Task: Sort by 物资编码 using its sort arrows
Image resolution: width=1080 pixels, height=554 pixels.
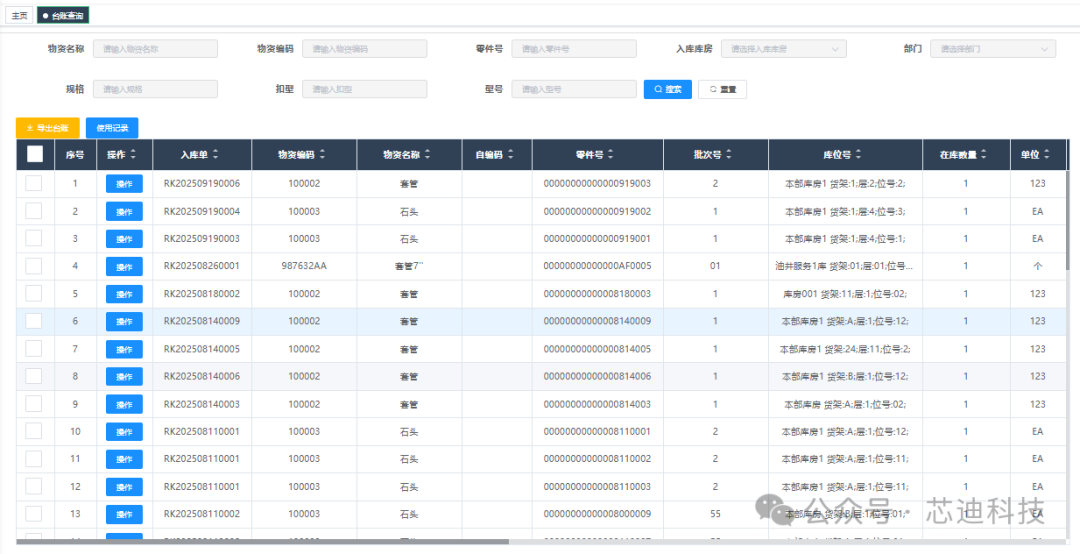Action: [x=321, y=155]
